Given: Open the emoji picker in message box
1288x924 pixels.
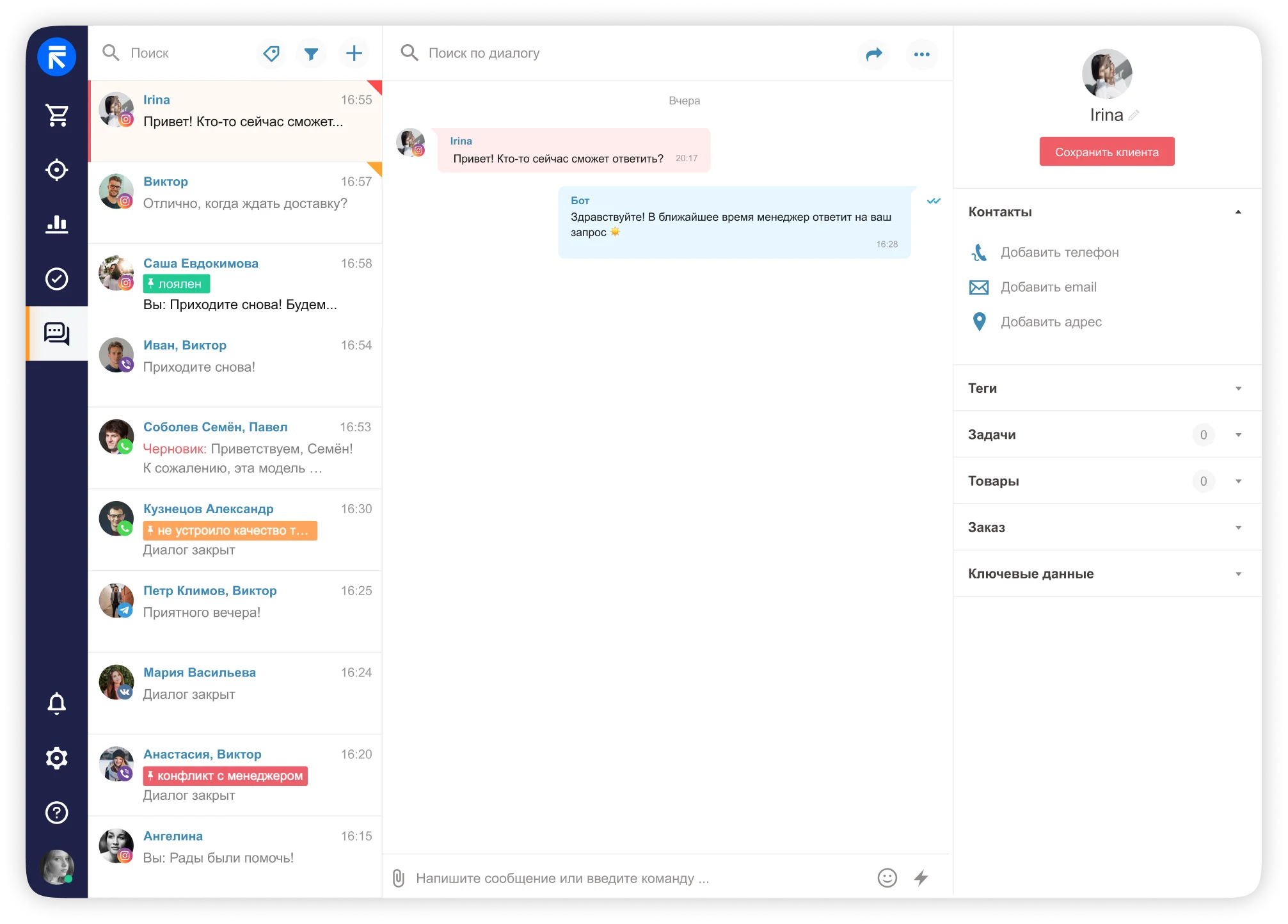Looking at the screenshot, I should [x=887, y=878].
